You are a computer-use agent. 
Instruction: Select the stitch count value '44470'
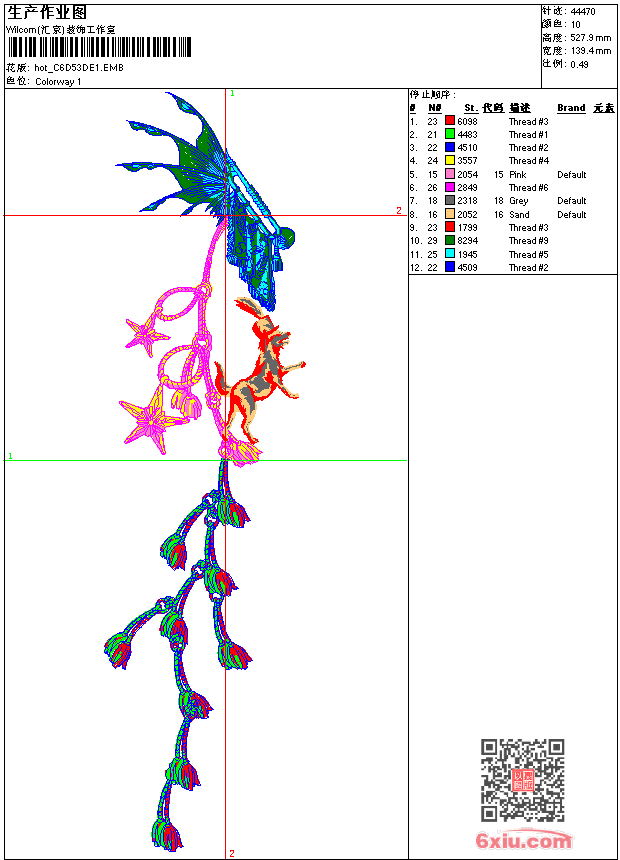click(583, 11)
